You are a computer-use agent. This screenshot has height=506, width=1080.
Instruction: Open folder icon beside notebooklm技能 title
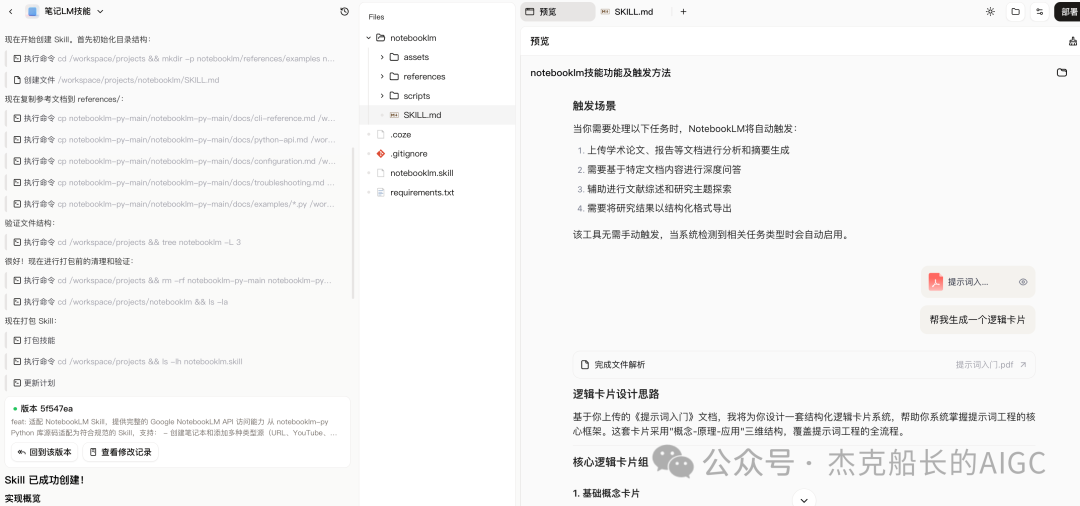[x=1062, y=72]
